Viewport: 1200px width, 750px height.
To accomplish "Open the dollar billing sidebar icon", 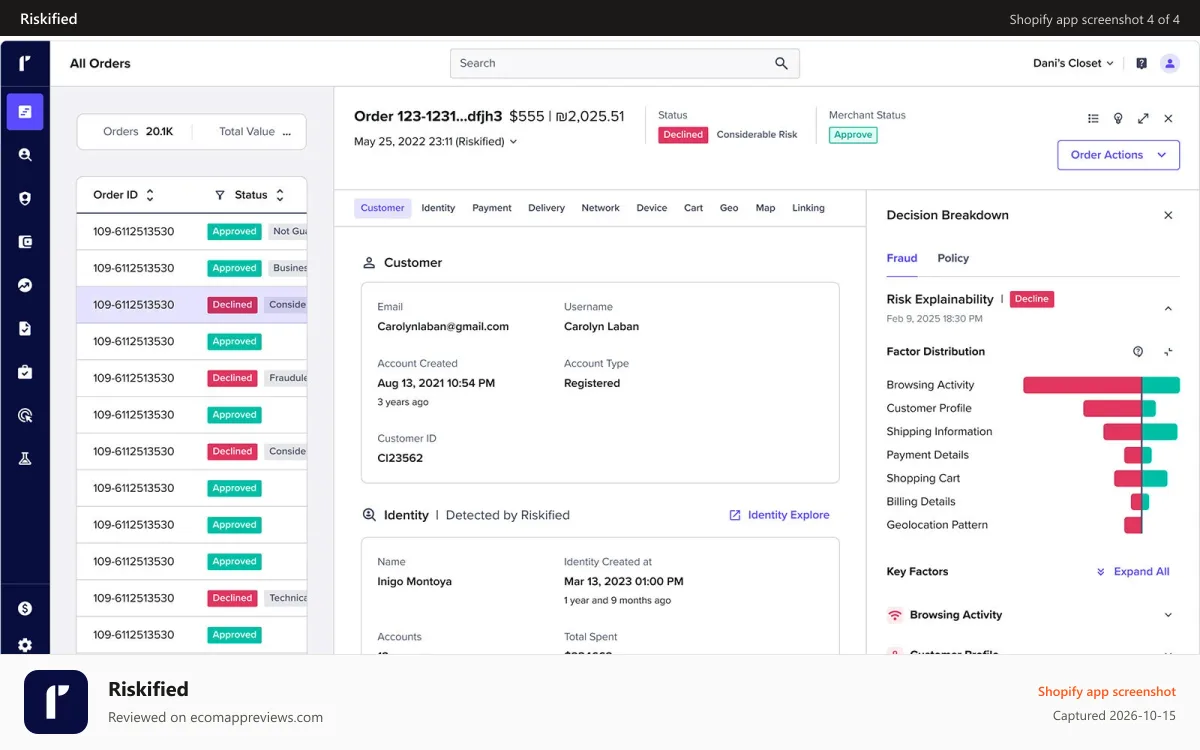I will click(x=25, y=608).
